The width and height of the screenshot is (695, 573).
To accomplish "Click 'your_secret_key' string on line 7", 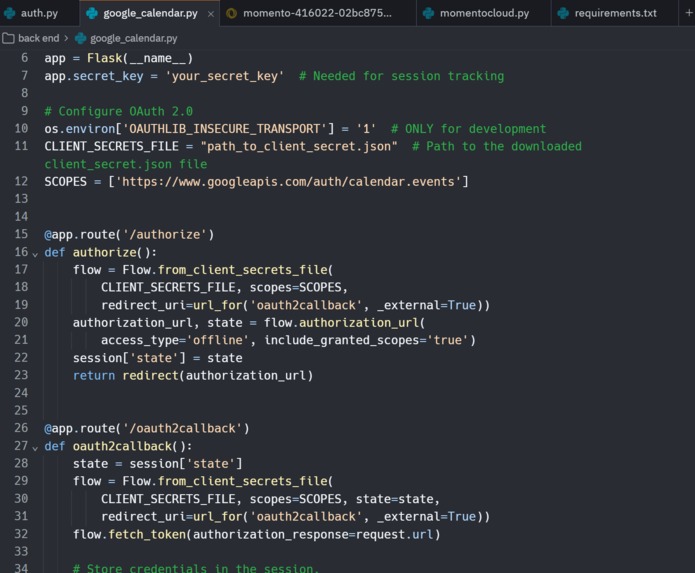I will tap(224, 76).
